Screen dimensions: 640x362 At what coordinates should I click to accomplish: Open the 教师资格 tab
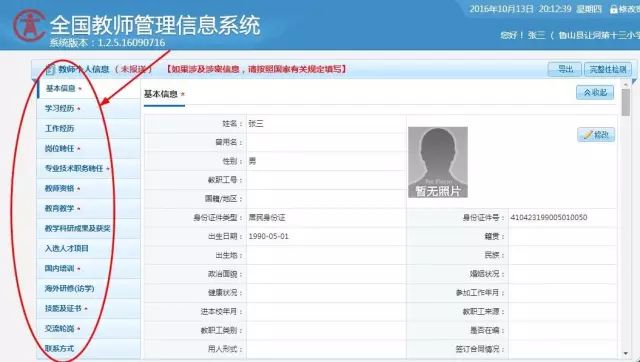click(x=89, y=188)
